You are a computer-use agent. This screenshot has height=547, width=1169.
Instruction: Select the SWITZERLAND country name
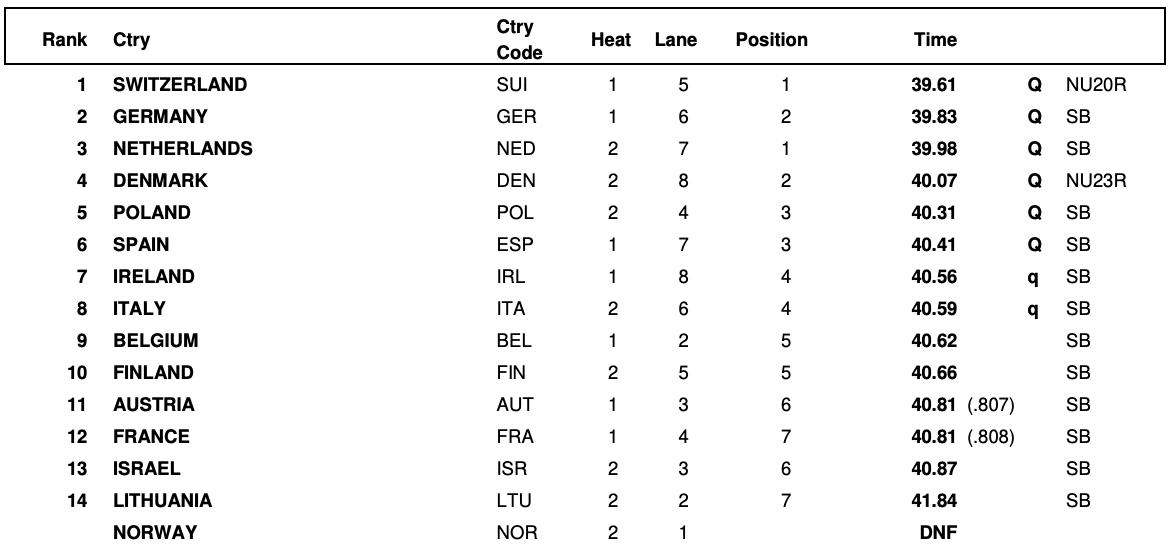coord(179,85)
